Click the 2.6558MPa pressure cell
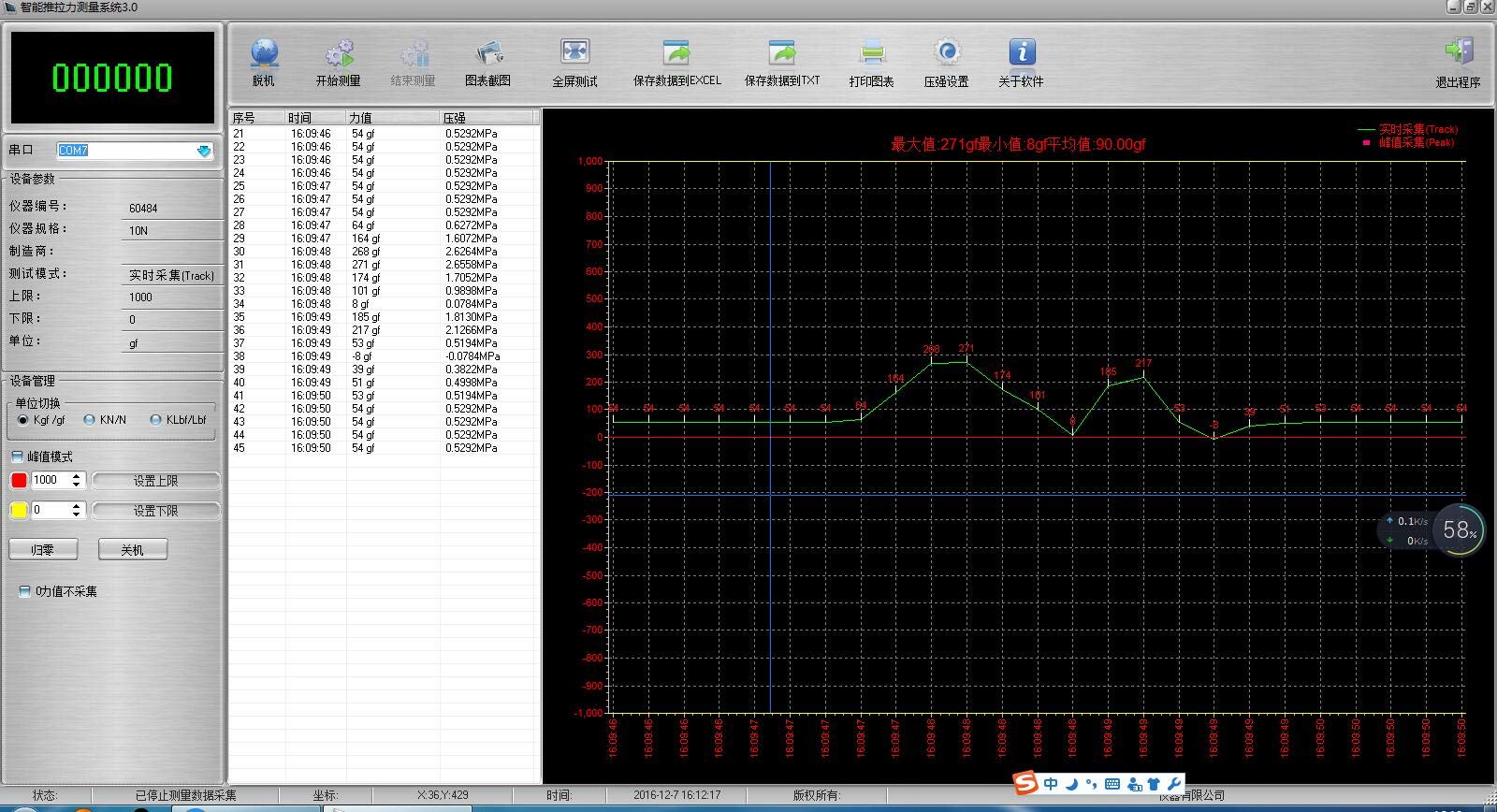The height and width of the screenshot is (812, 1497). [471, 265]
